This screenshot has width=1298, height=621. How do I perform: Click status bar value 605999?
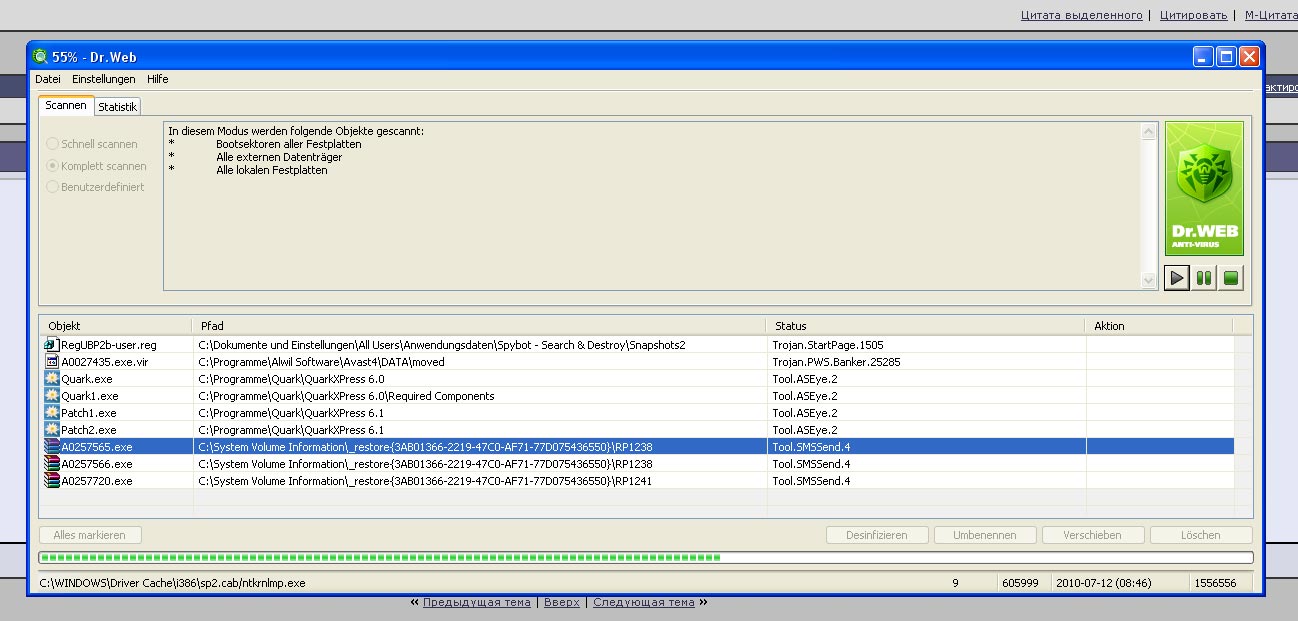1020,582
